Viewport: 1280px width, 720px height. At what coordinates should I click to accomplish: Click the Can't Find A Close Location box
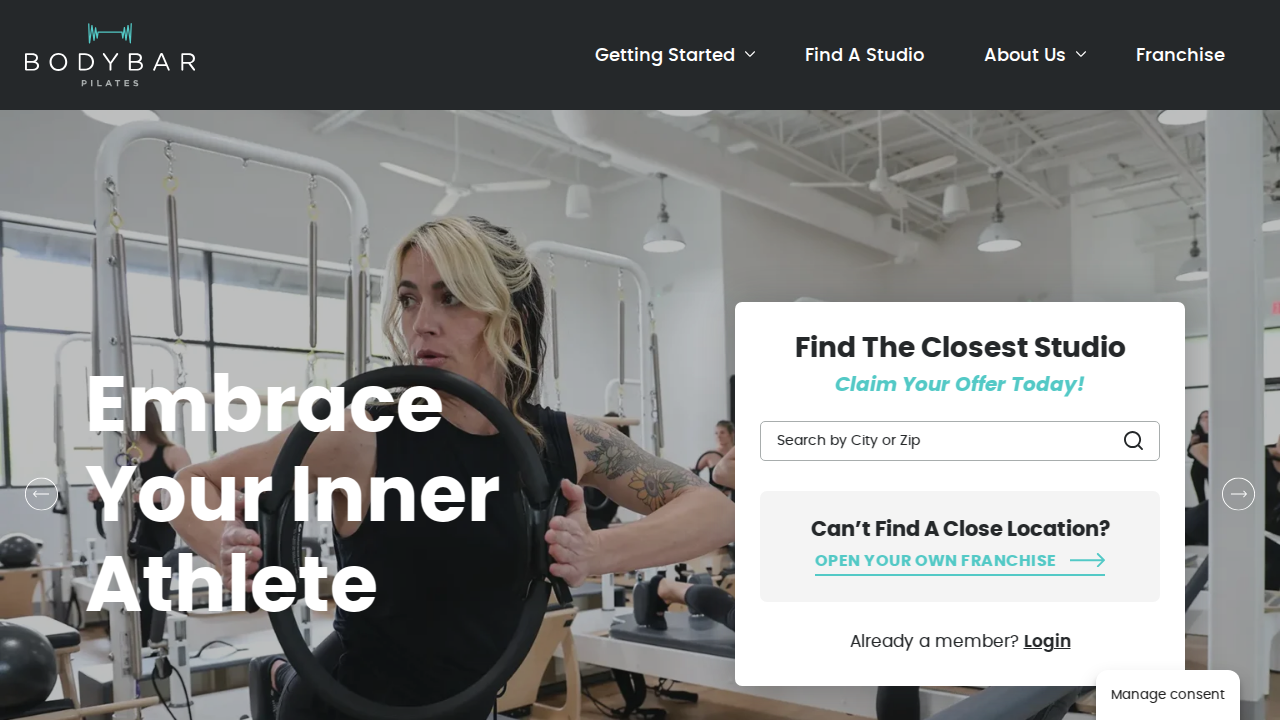960,546
